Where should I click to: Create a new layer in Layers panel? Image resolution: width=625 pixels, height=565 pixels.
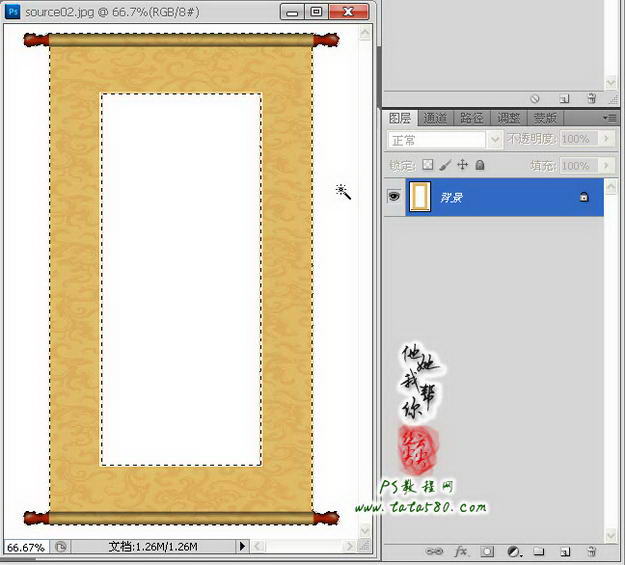click(565, 551)
